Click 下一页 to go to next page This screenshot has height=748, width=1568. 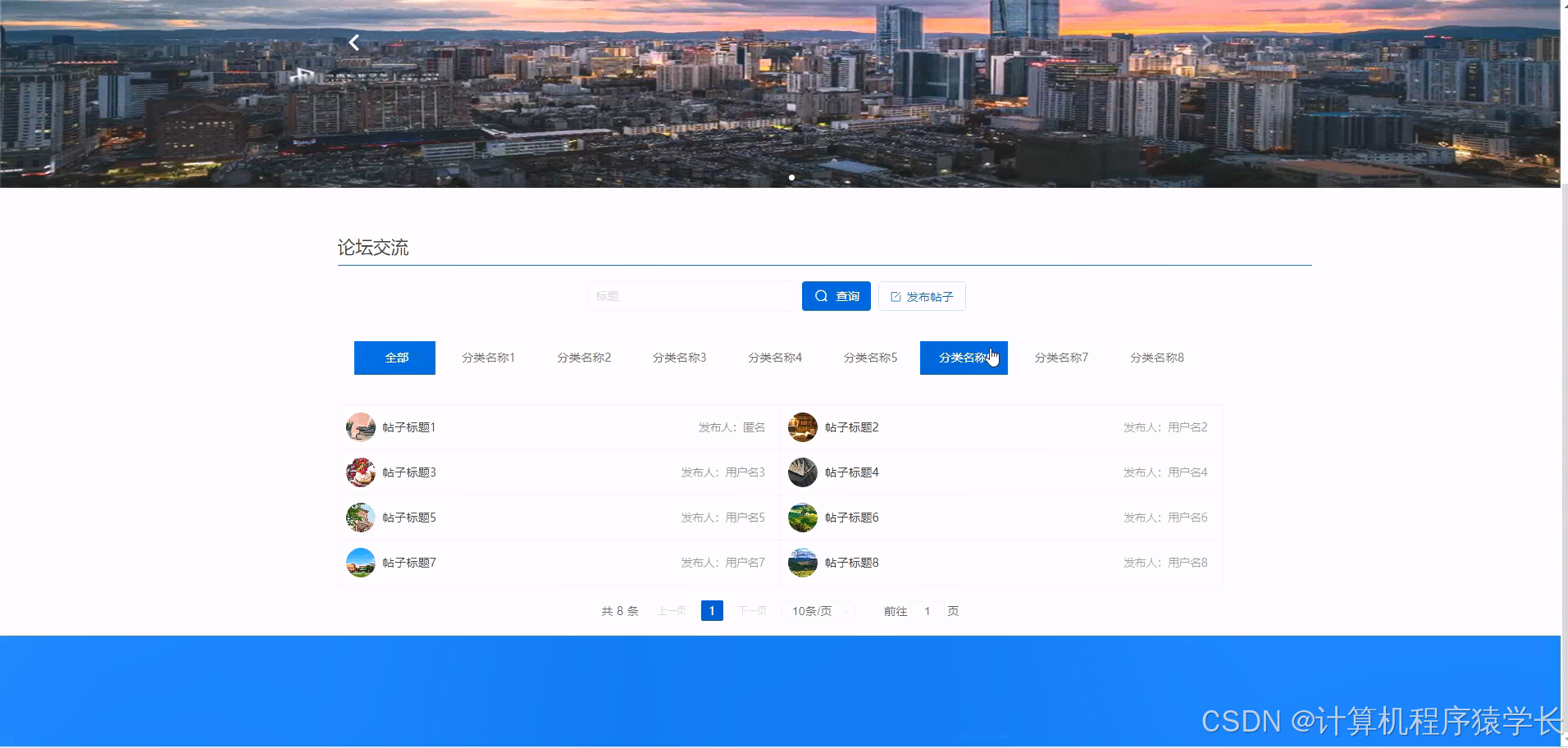click(750, 610)
